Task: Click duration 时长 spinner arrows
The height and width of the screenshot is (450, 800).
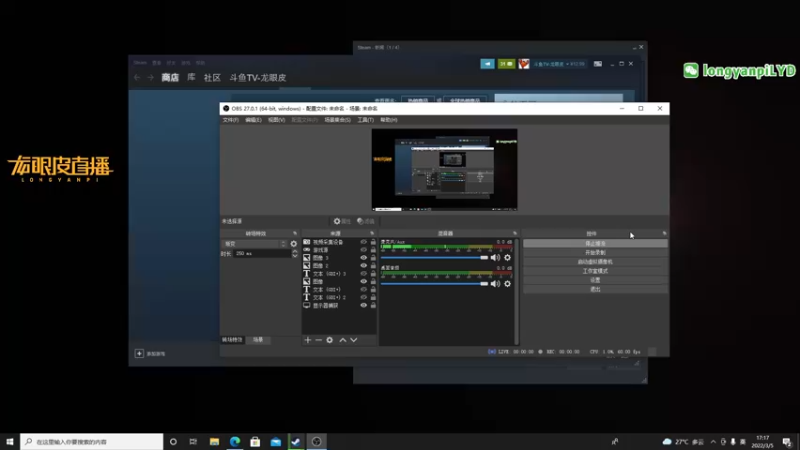Action: point(295,254)
